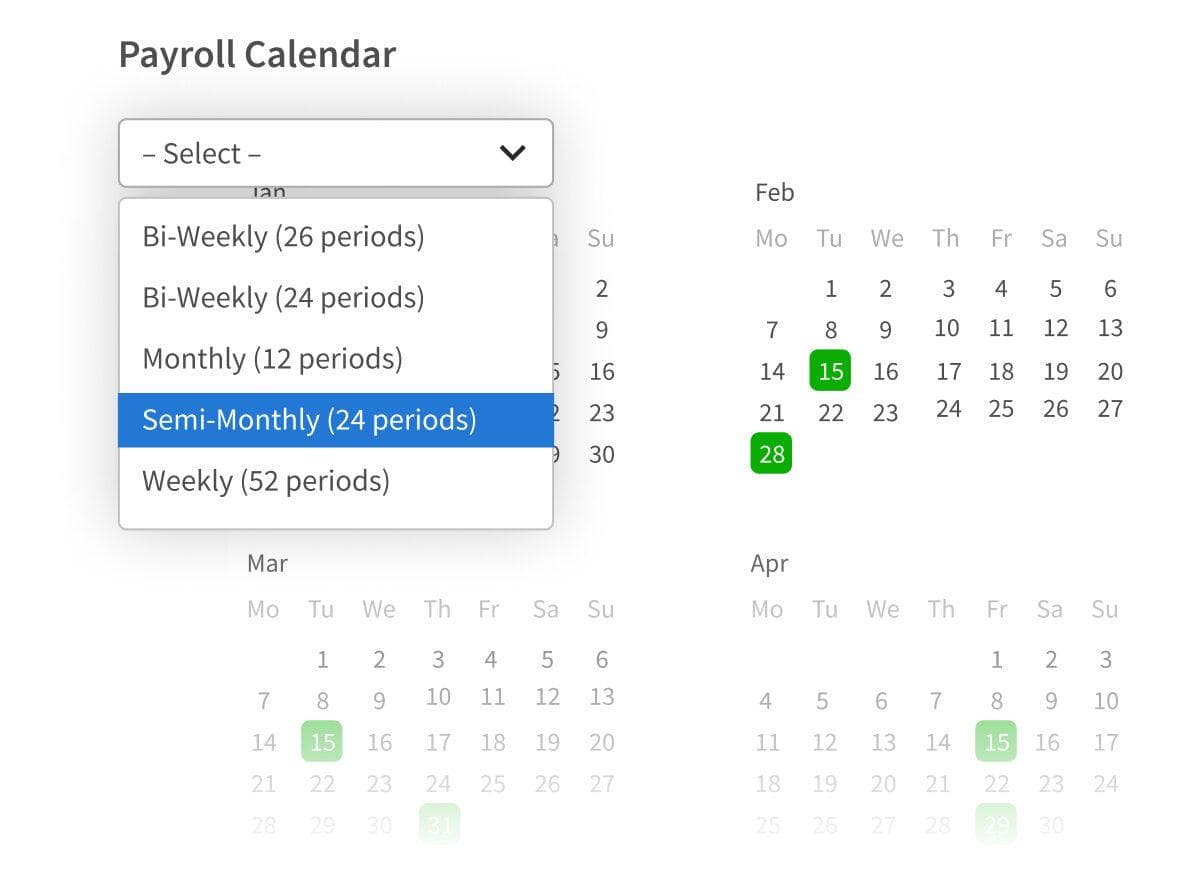
Task: Click April 1 date cell
Action: (996, 660)
